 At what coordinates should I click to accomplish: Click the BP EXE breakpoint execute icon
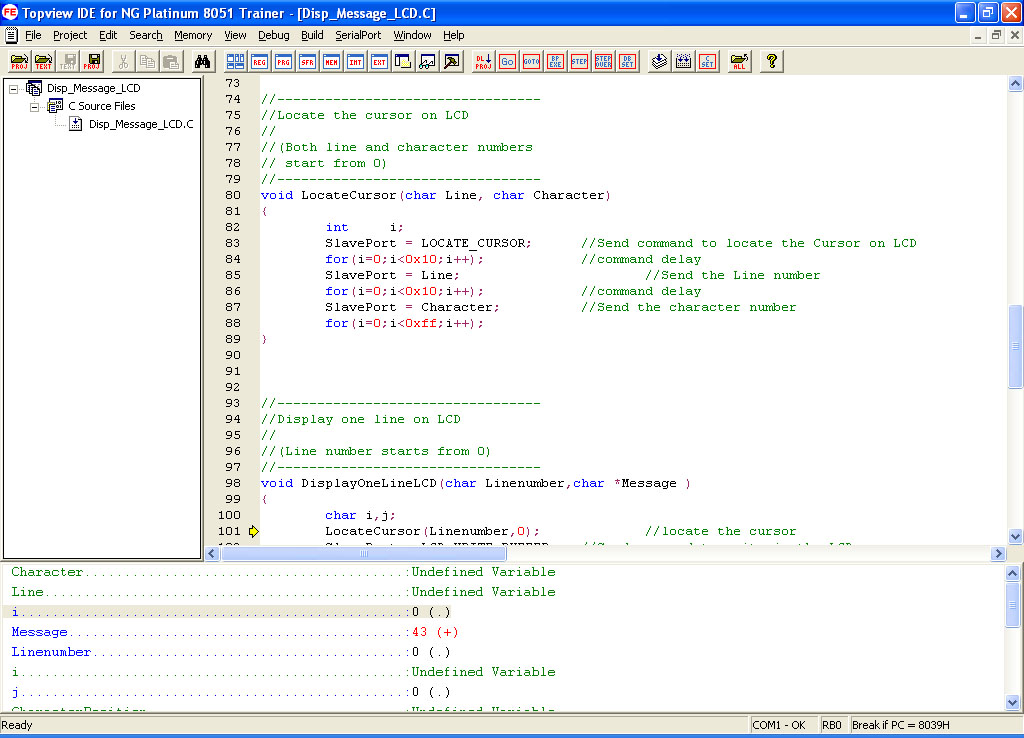click(x=555, y=61)
